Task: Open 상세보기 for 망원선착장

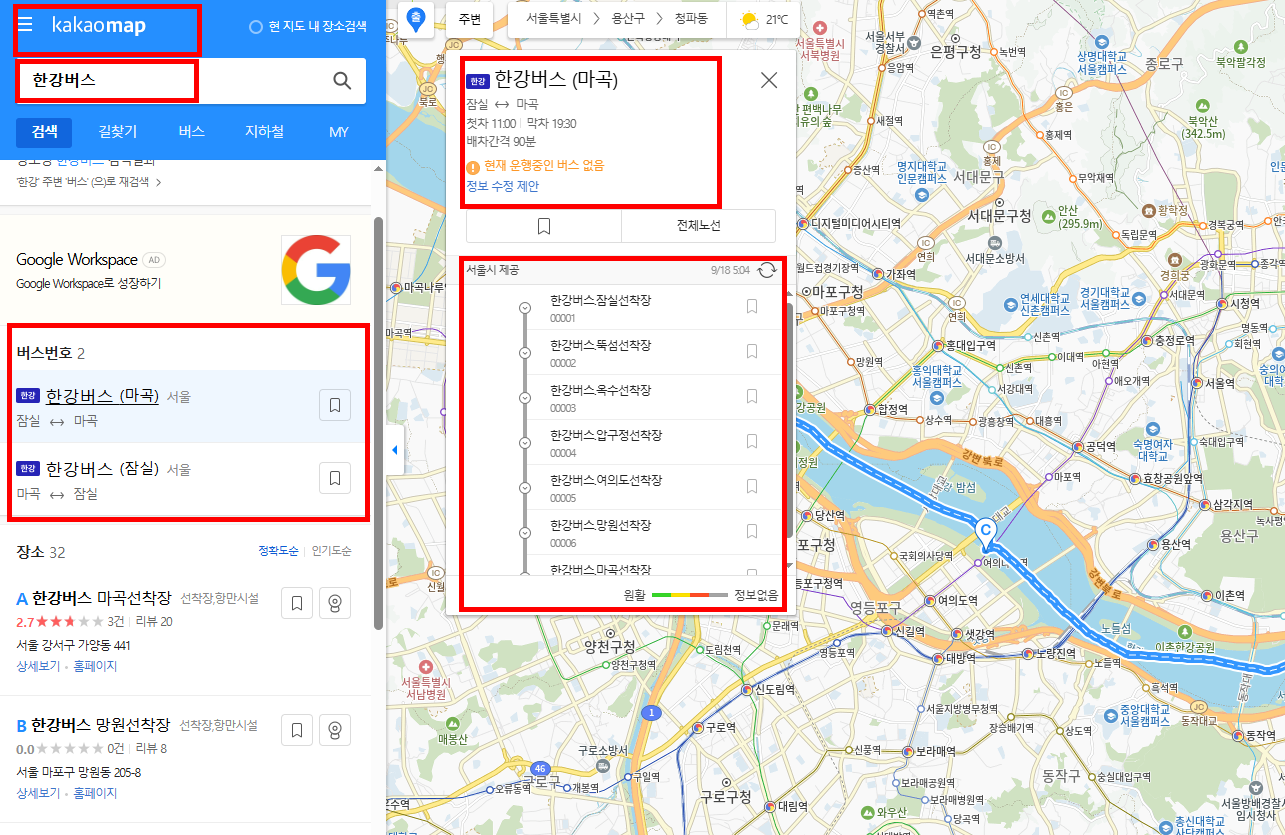Action: click(38, 793)
